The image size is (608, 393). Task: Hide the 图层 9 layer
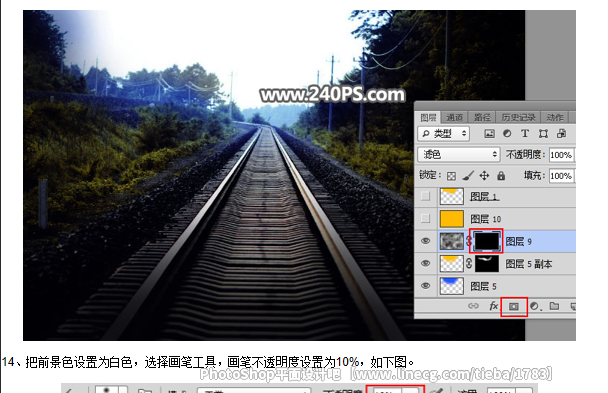click(x=425, y=241)
